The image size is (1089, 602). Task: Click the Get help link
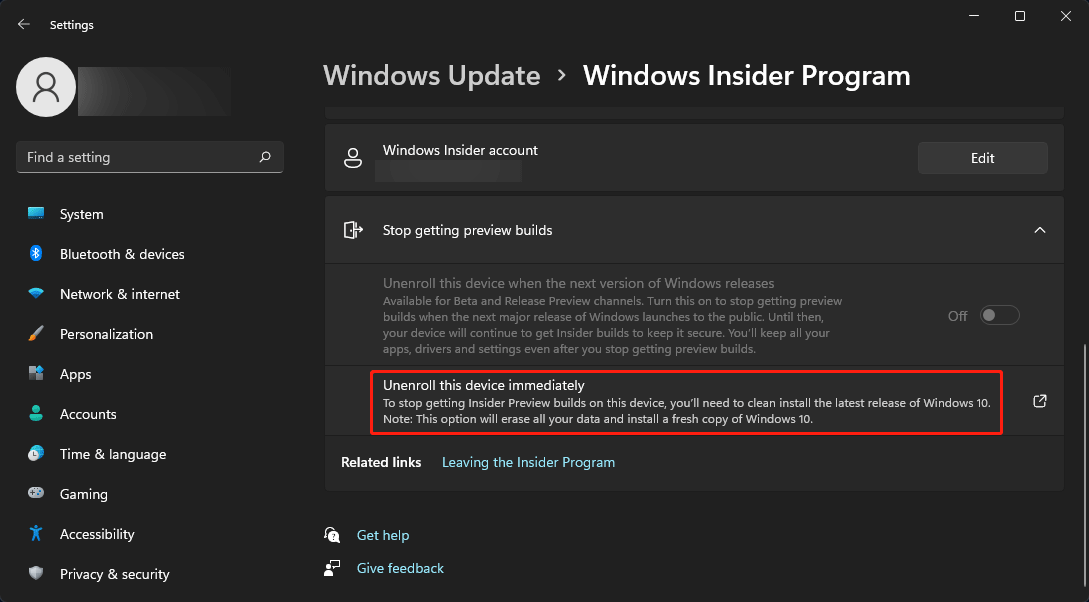(x=383, y=535)
